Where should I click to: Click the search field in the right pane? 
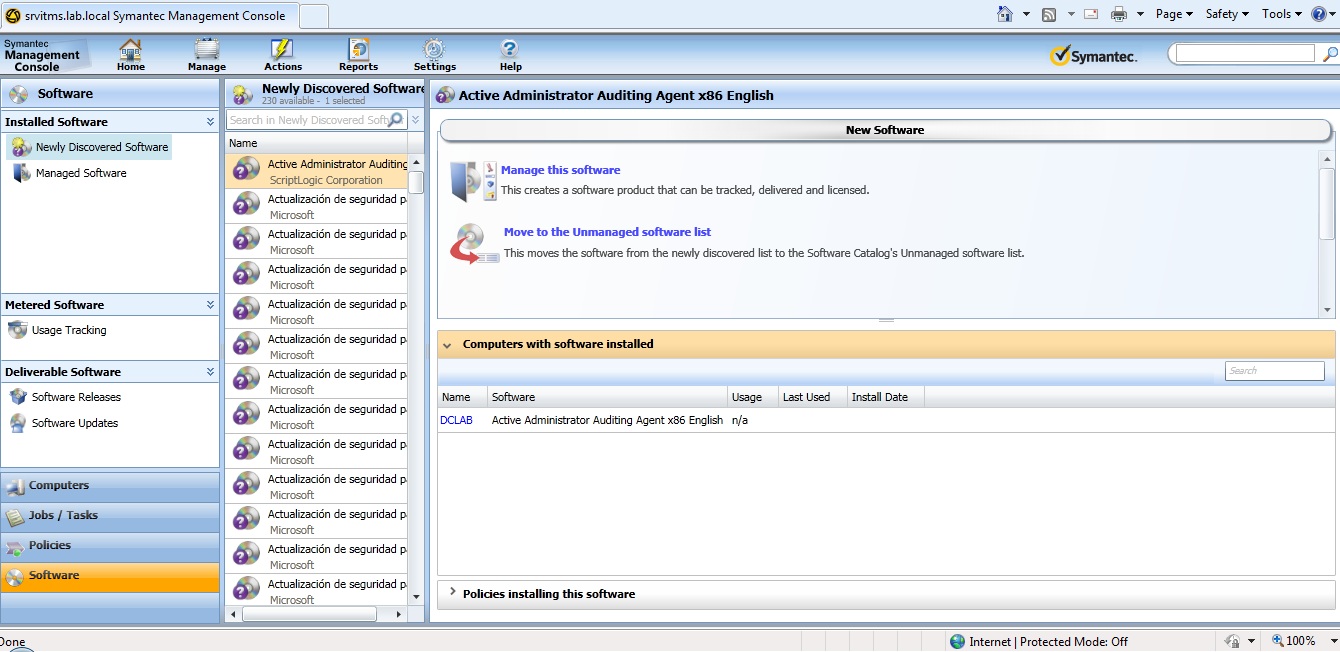[1274, 370]
